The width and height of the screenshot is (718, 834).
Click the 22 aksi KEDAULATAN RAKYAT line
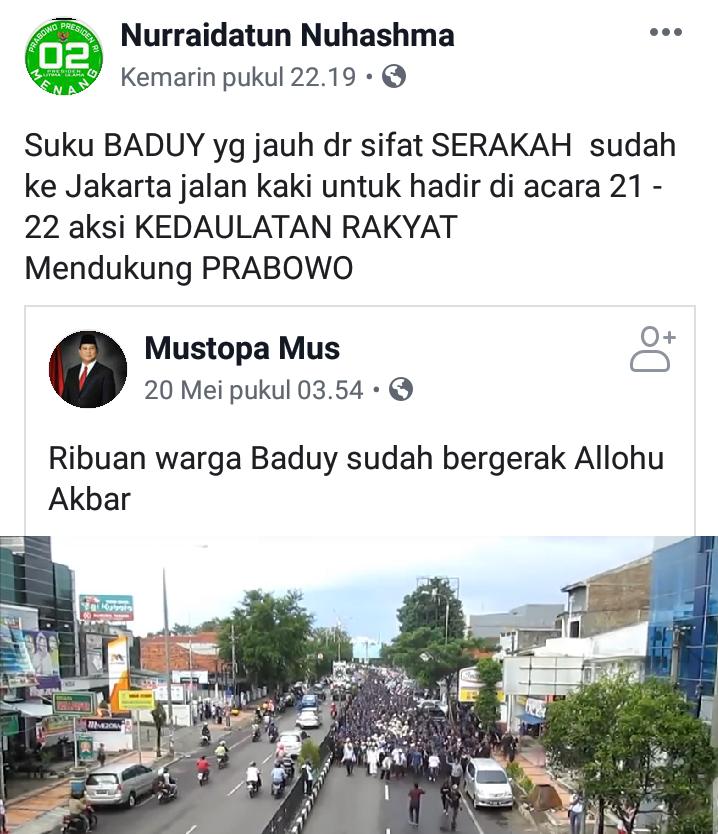pos(241,227)
